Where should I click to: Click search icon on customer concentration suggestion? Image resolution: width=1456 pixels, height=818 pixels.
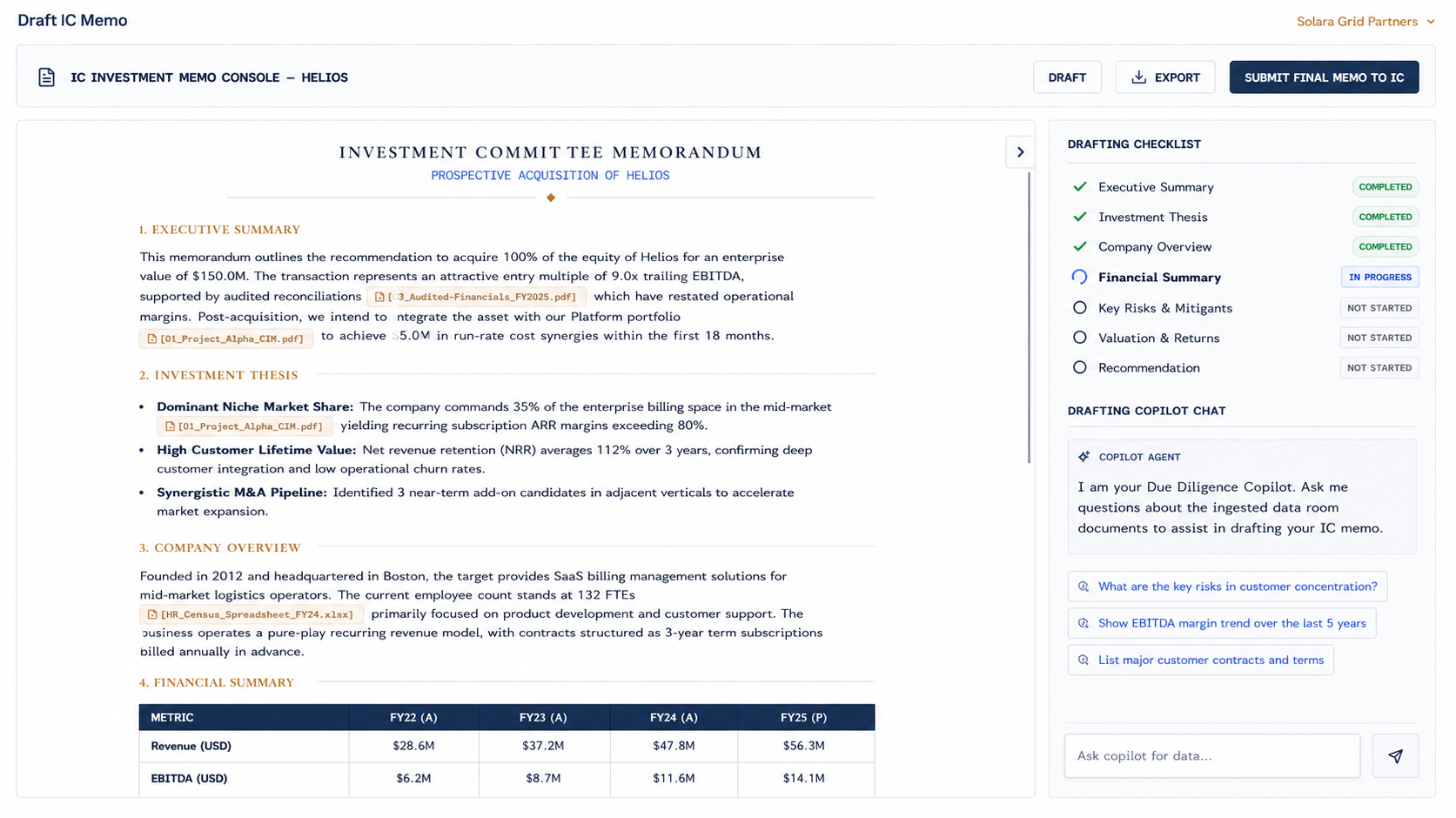(x=1084, y=587)
